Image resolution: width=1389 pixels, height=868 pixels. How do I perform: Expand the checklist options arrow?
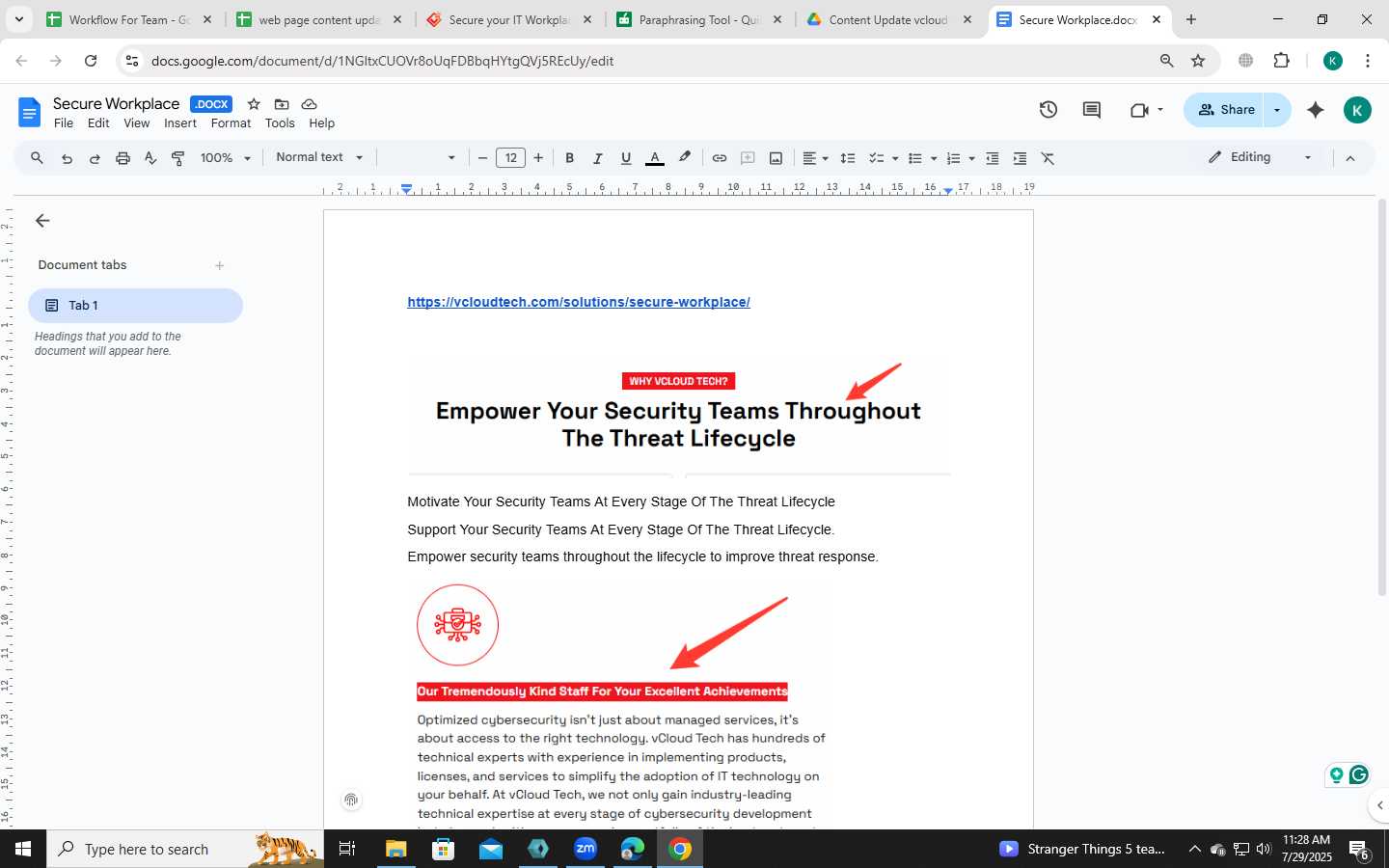tap(895, 158)
